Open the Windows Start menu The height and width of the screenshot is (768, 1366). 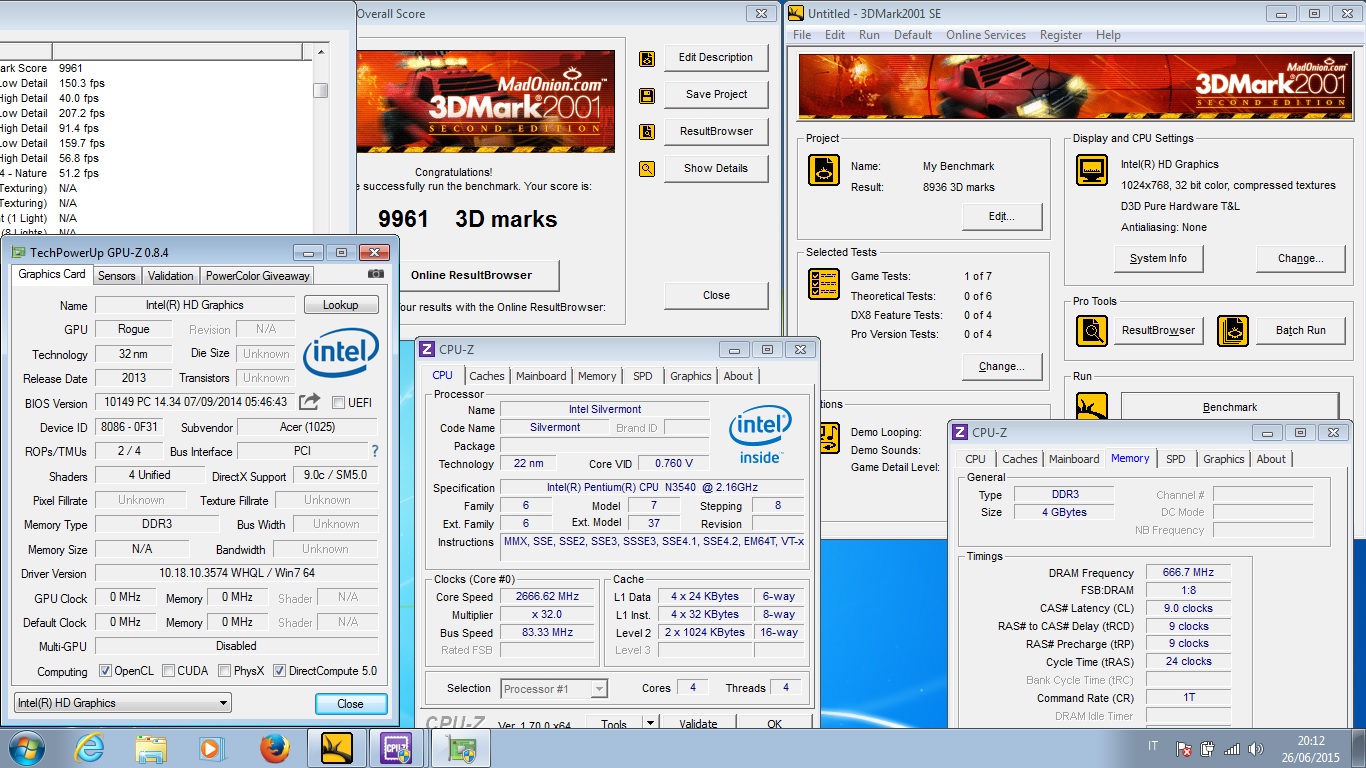[x=26, y=747]
